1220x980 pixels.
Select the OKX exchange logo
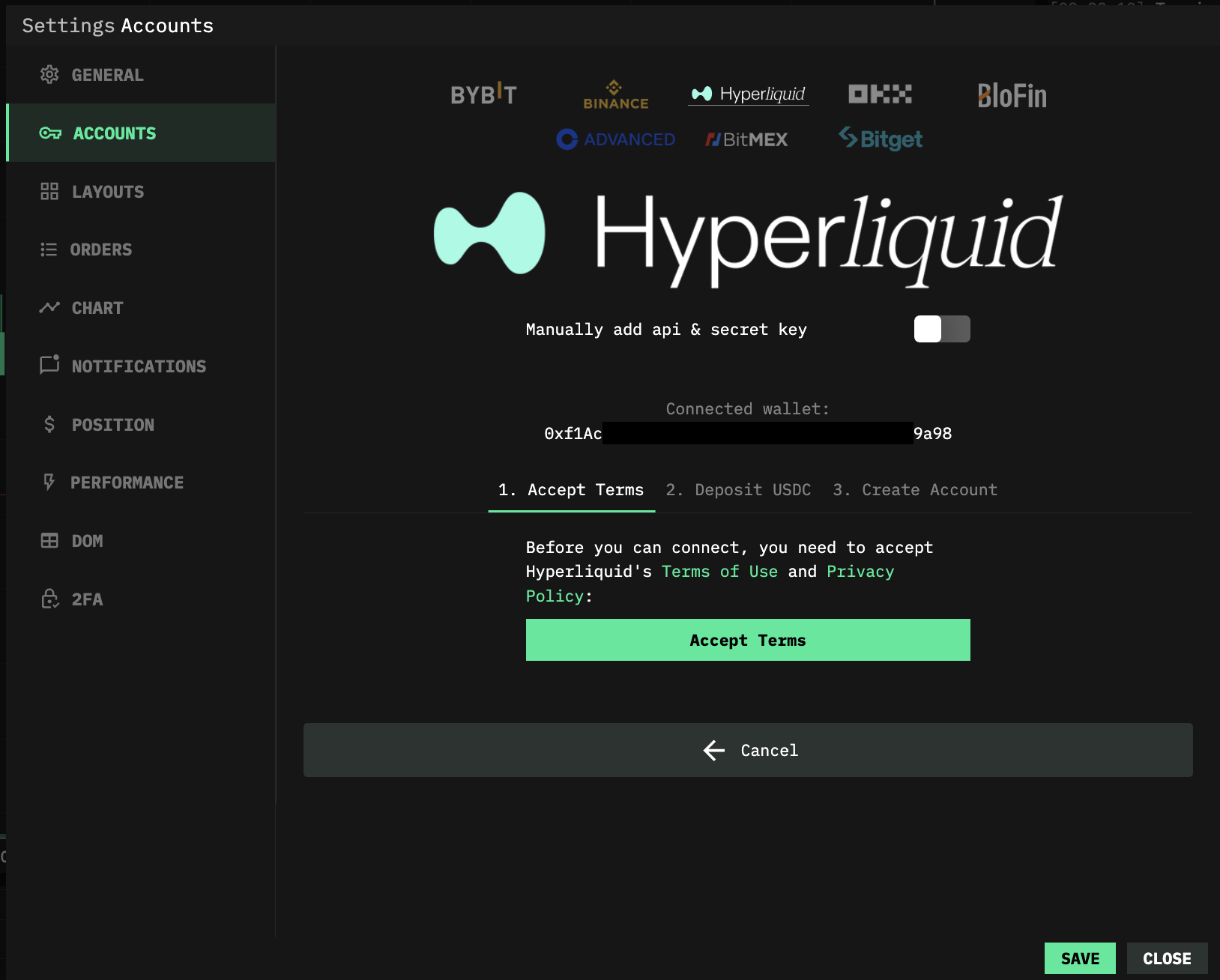click(x=880, y=94)
